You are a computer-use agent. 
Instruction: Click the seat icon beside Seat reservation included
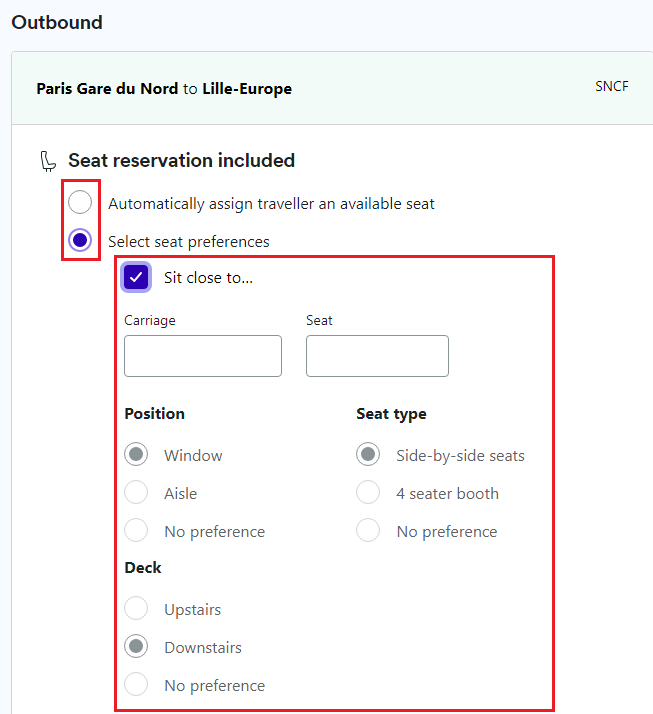click(x=48, y=161)
